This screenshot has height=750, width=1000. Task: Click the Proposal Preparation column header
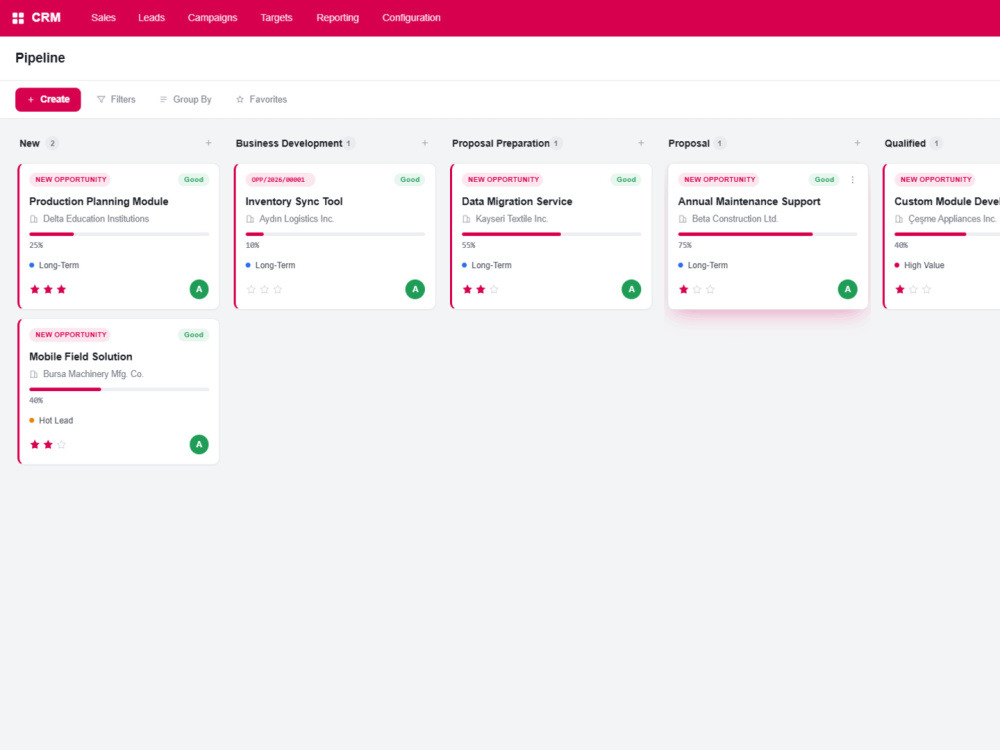tap(501, 143)
